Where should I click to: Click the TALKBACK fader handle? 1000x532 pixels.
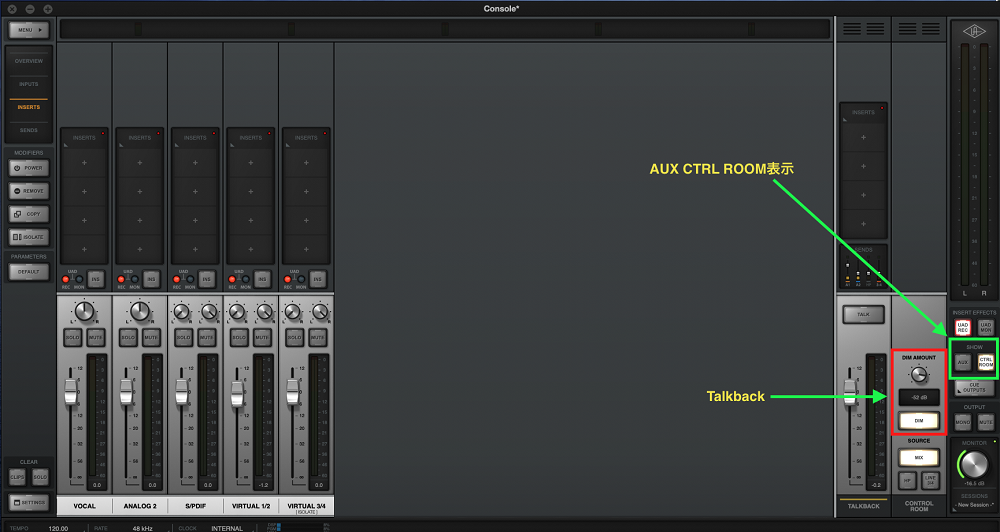(850, 391)
